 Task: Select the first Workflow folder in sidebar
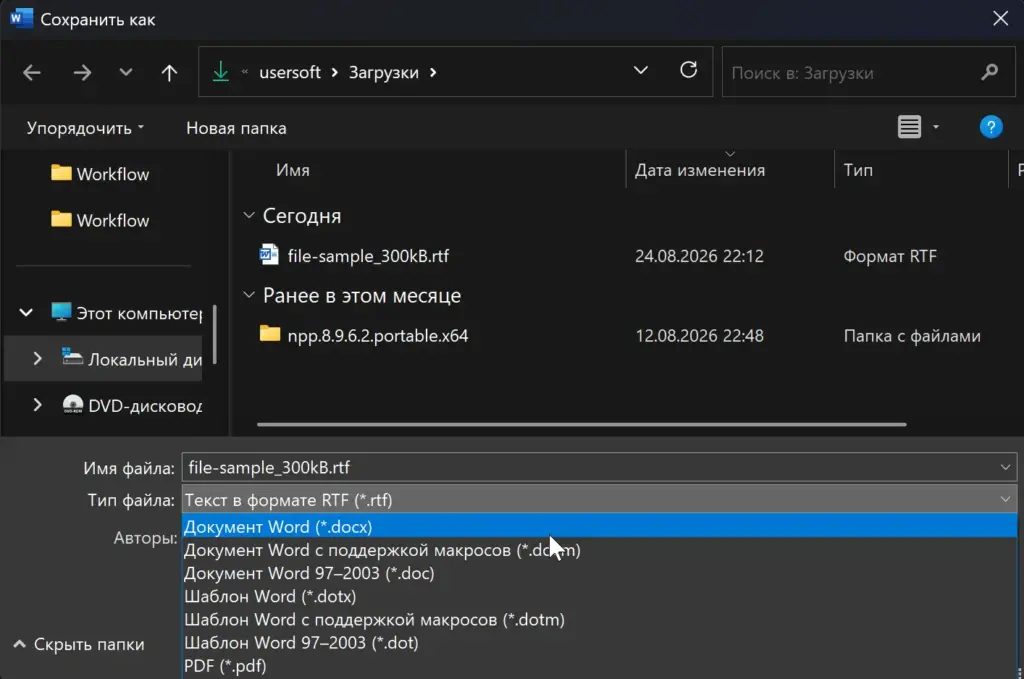tap(100, 174)
